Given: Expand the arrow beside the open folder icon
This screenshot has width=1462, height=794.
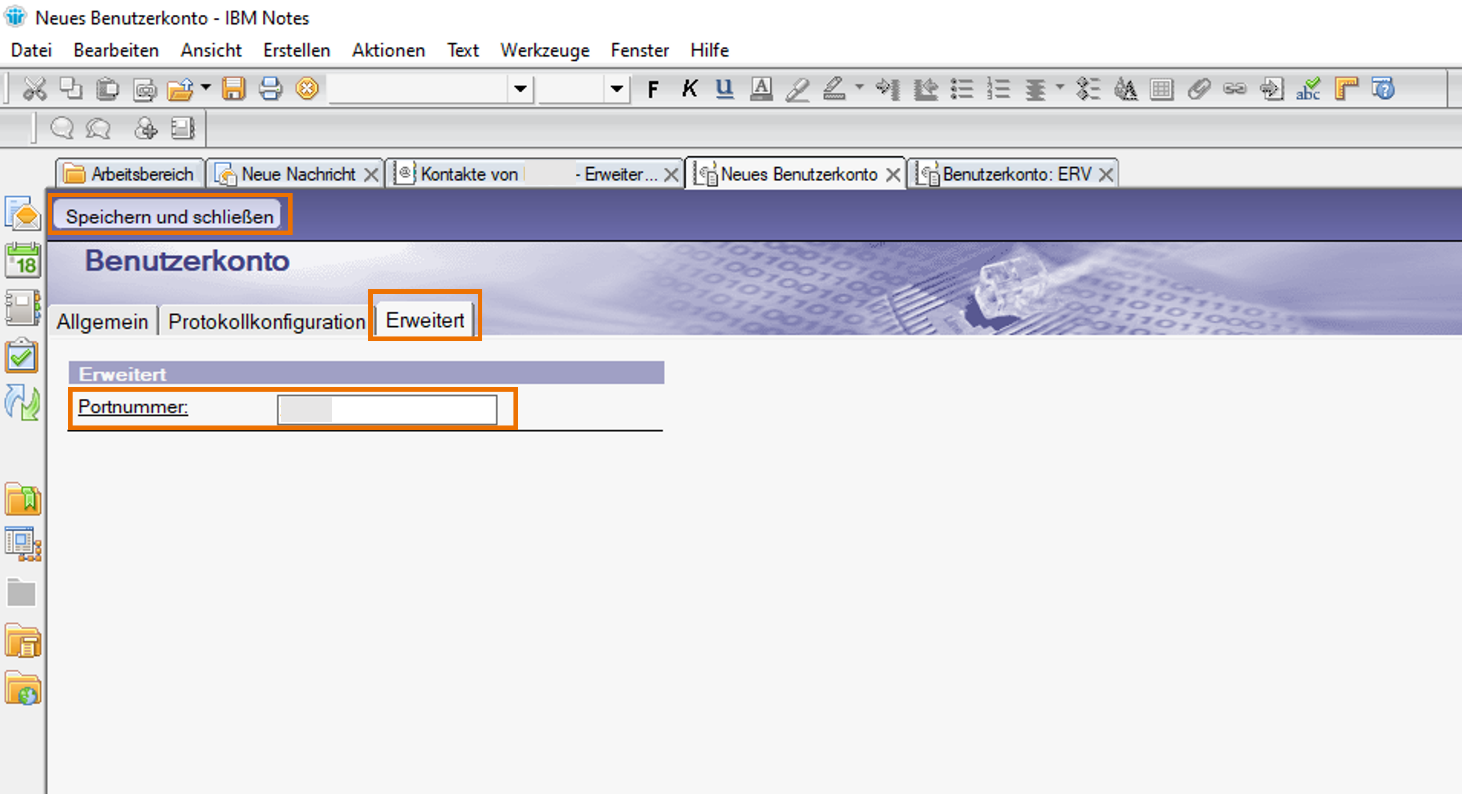Looking at the screenshot, I should (205, 88).
